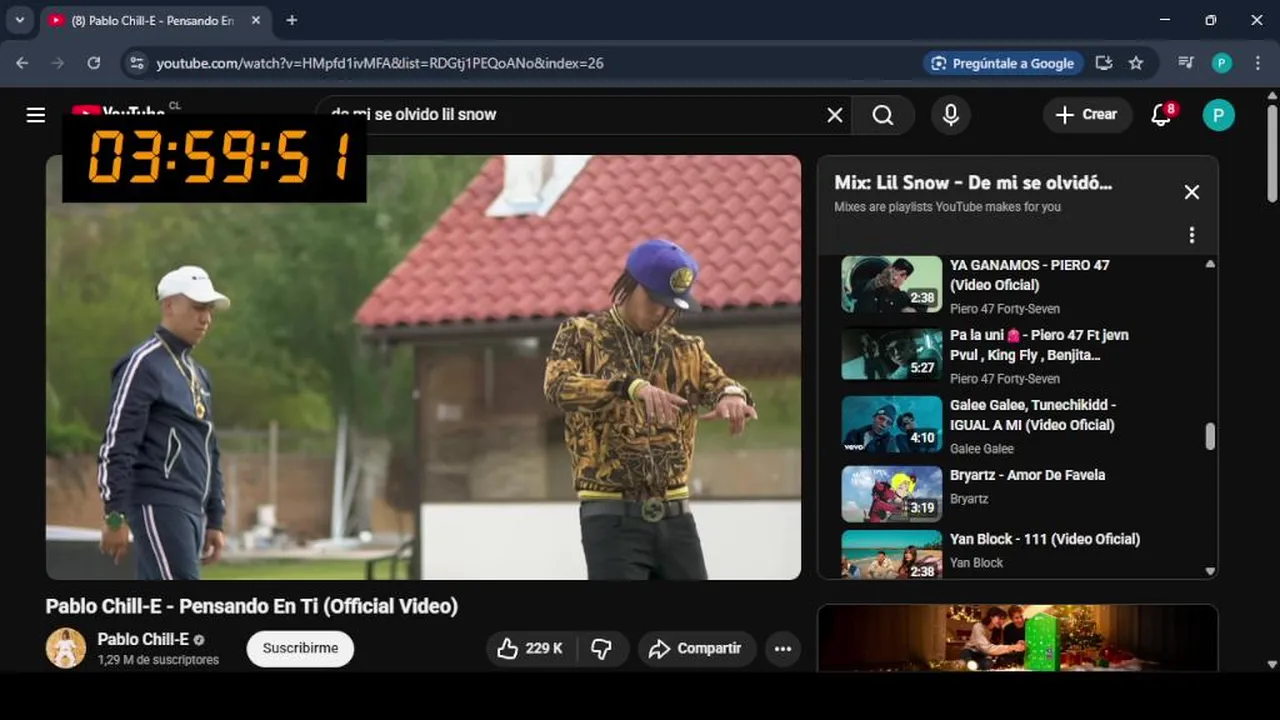Bookmark this page with the star icon

pos(1136,63)
